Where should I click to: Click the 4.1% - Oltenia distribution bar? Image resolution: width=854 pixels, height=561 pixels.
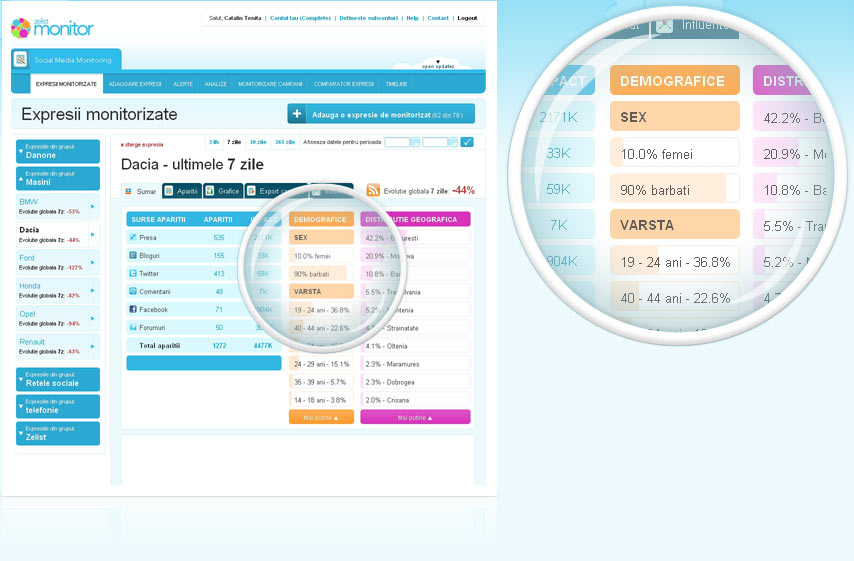[x=415, y=346]
